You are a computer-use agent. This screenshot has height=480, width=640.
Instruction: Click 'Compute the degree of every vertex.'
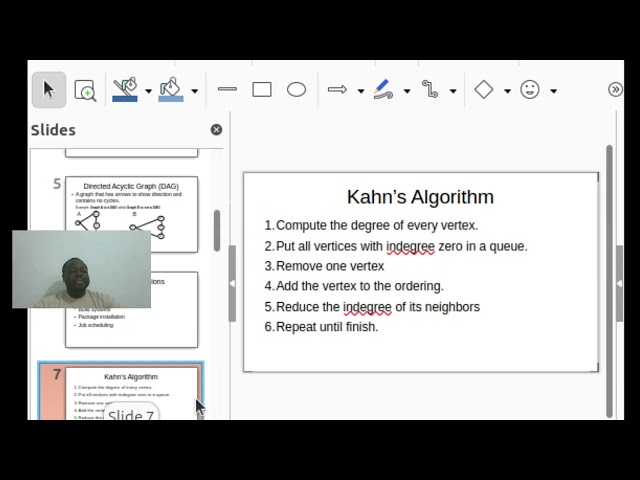click(x=377, y=225)
